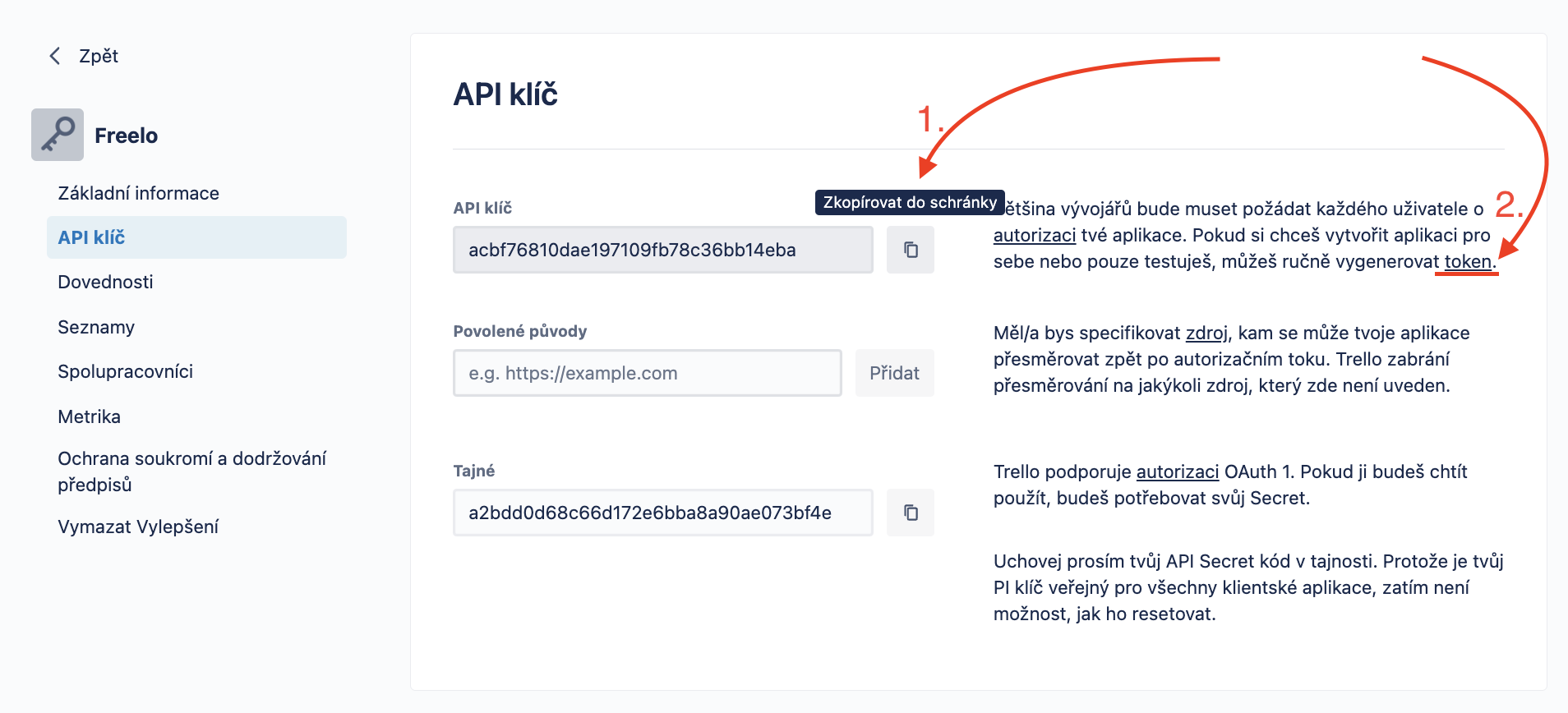This screenshot has width=1568, height=713.
Task: Open the token generation link
Action: tap(1468, 262)
